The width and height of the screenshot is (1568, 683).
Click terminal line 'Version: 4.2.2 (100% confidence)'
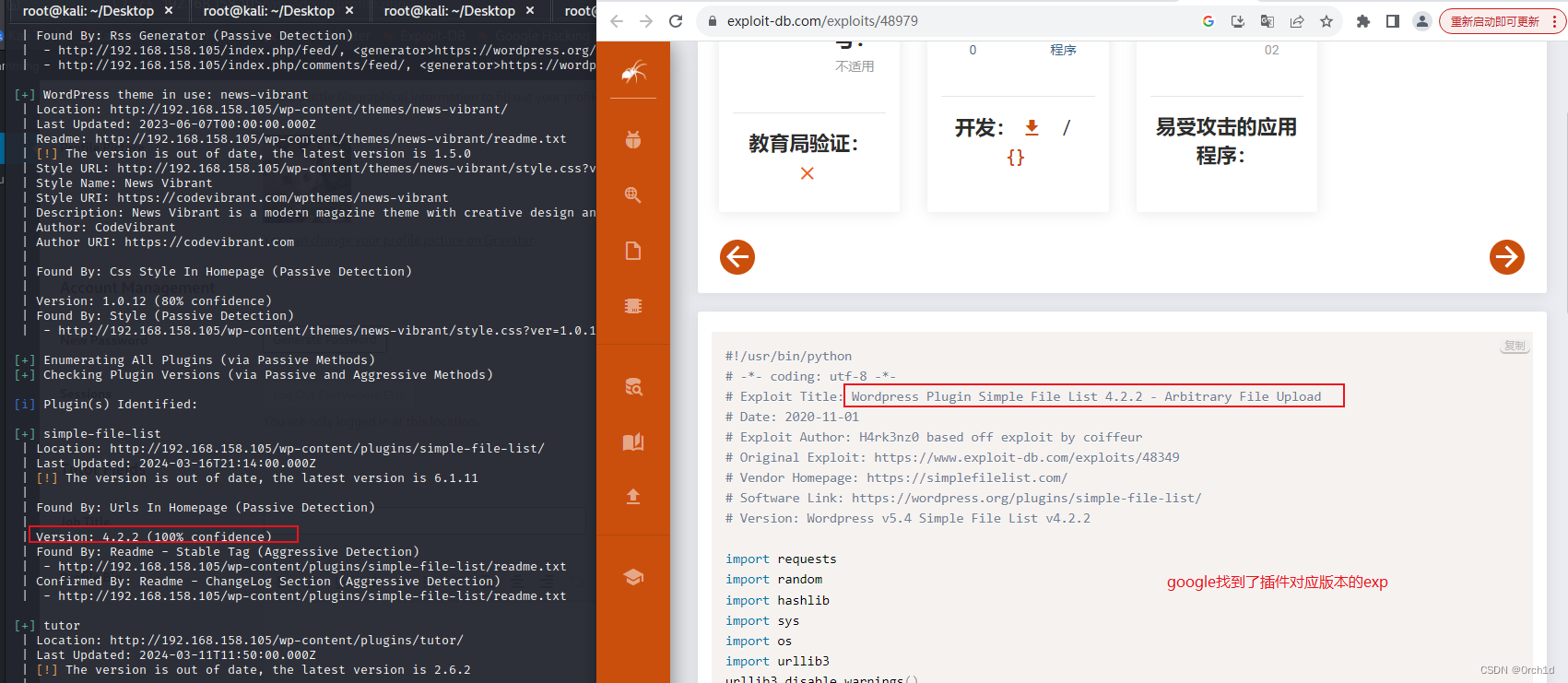point(154,536)
